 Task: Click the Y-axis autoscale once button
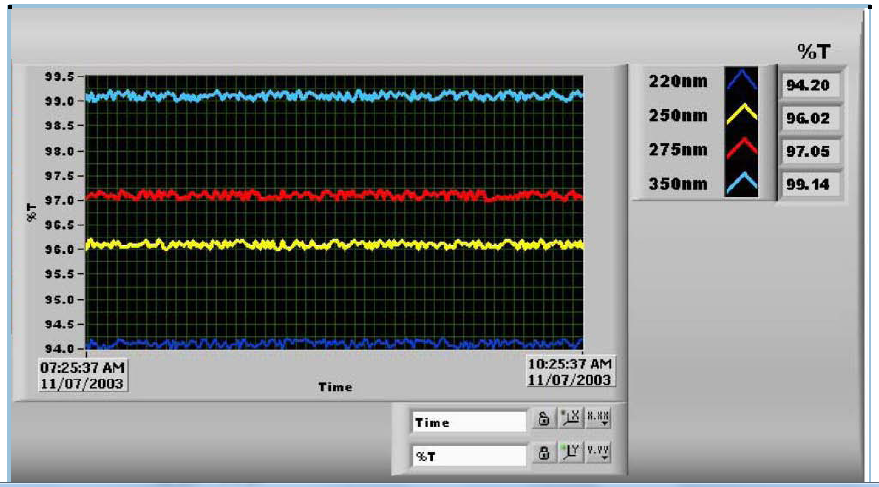pyautogui.click(x=571, y=454)
